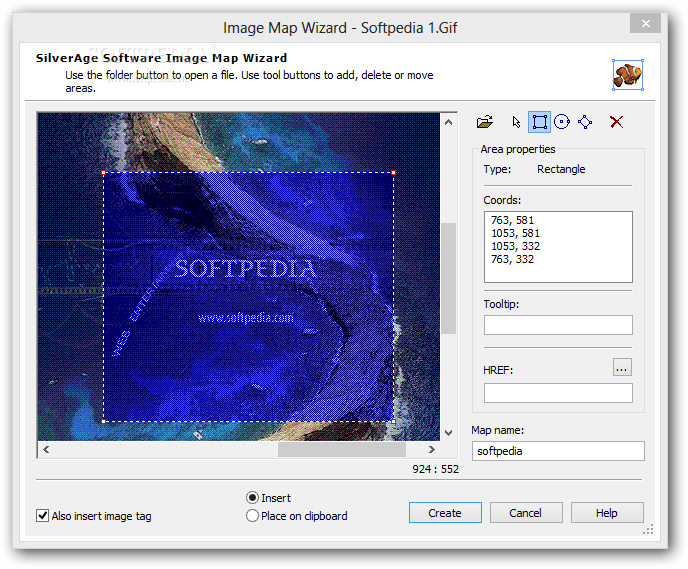Click into the HREF input field
688x569 pixels.
tap(558, 393)
